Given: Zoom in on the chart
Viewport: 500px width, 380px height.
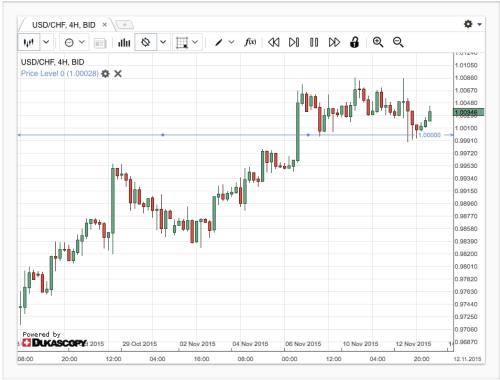Looking at the screenshot, I should (x=378, y=42).
